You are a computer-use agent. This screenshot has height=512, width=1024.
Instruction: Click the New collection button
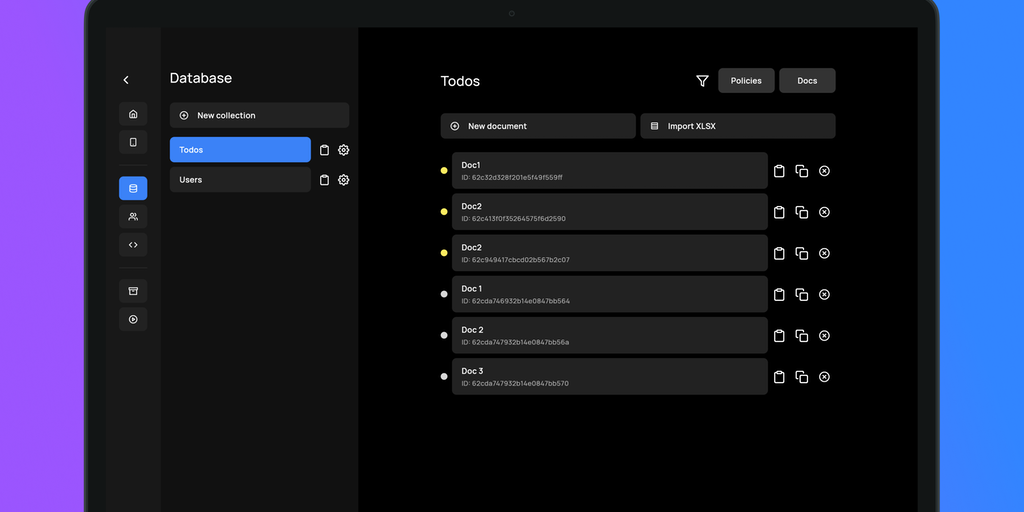tap(259, 115)
